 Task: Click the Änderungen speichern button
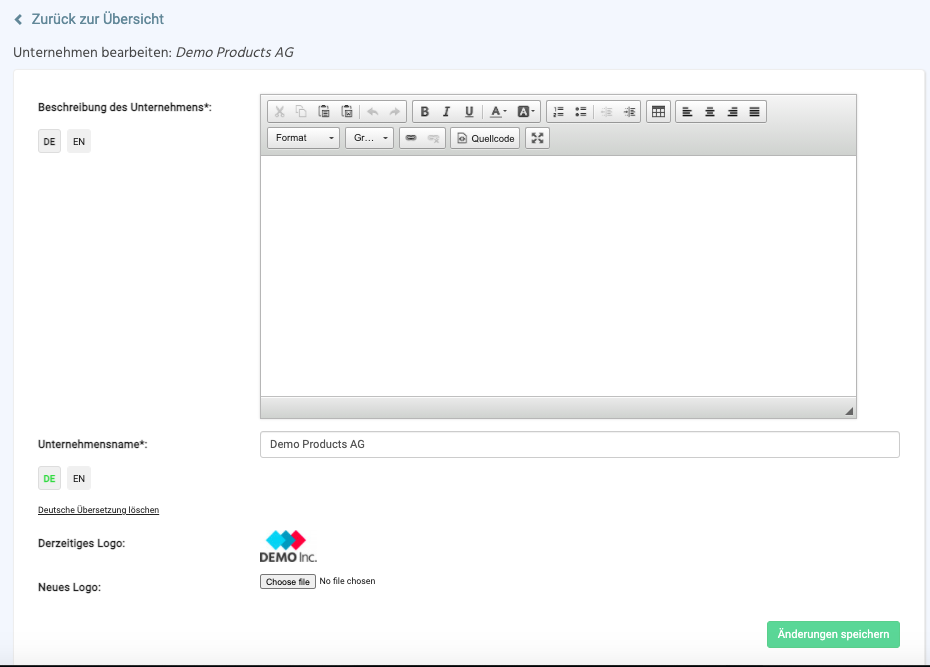click(x=833, y=634)
